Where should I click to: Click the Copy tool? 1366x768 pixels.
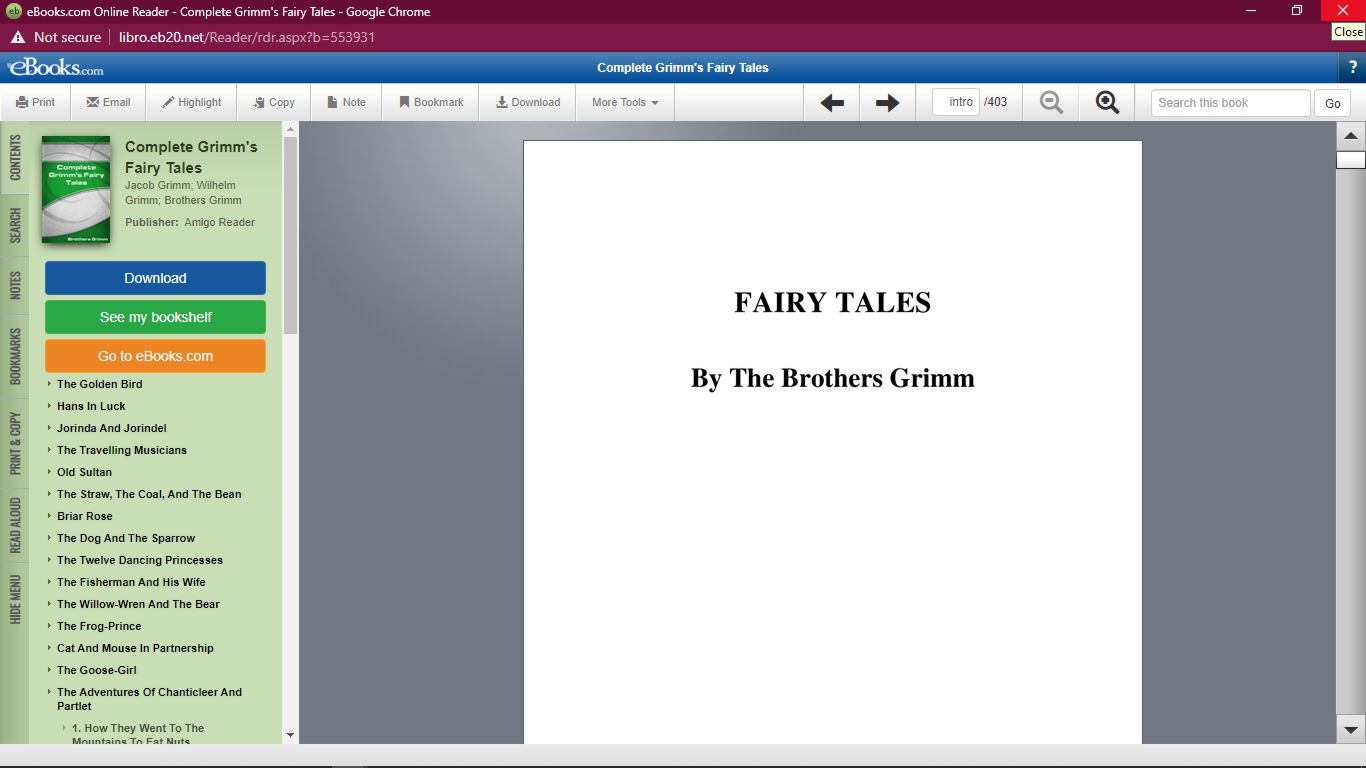tap(259, 102)
